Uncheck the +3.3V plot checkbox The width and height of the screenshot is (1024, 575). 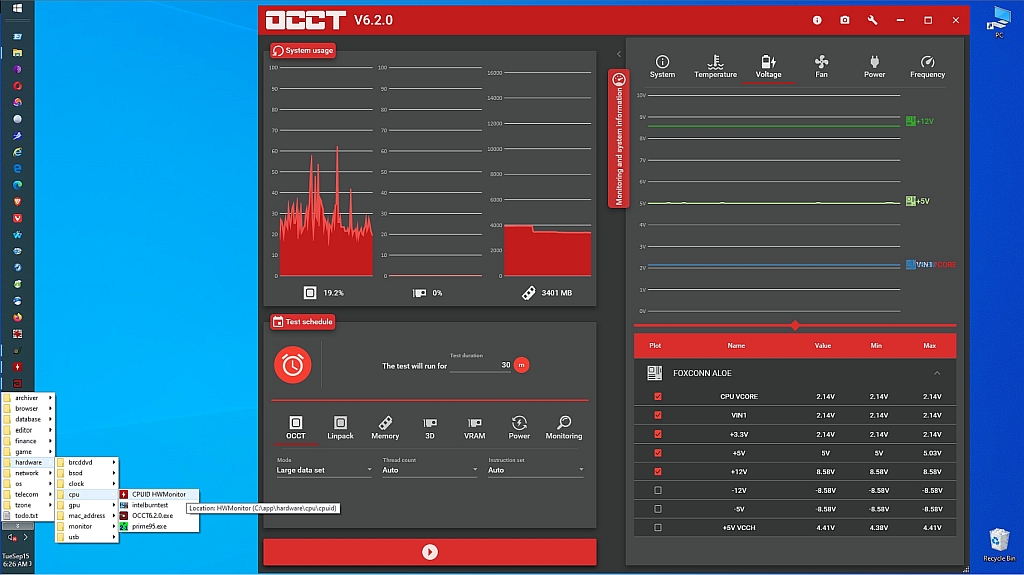(658, 434)
